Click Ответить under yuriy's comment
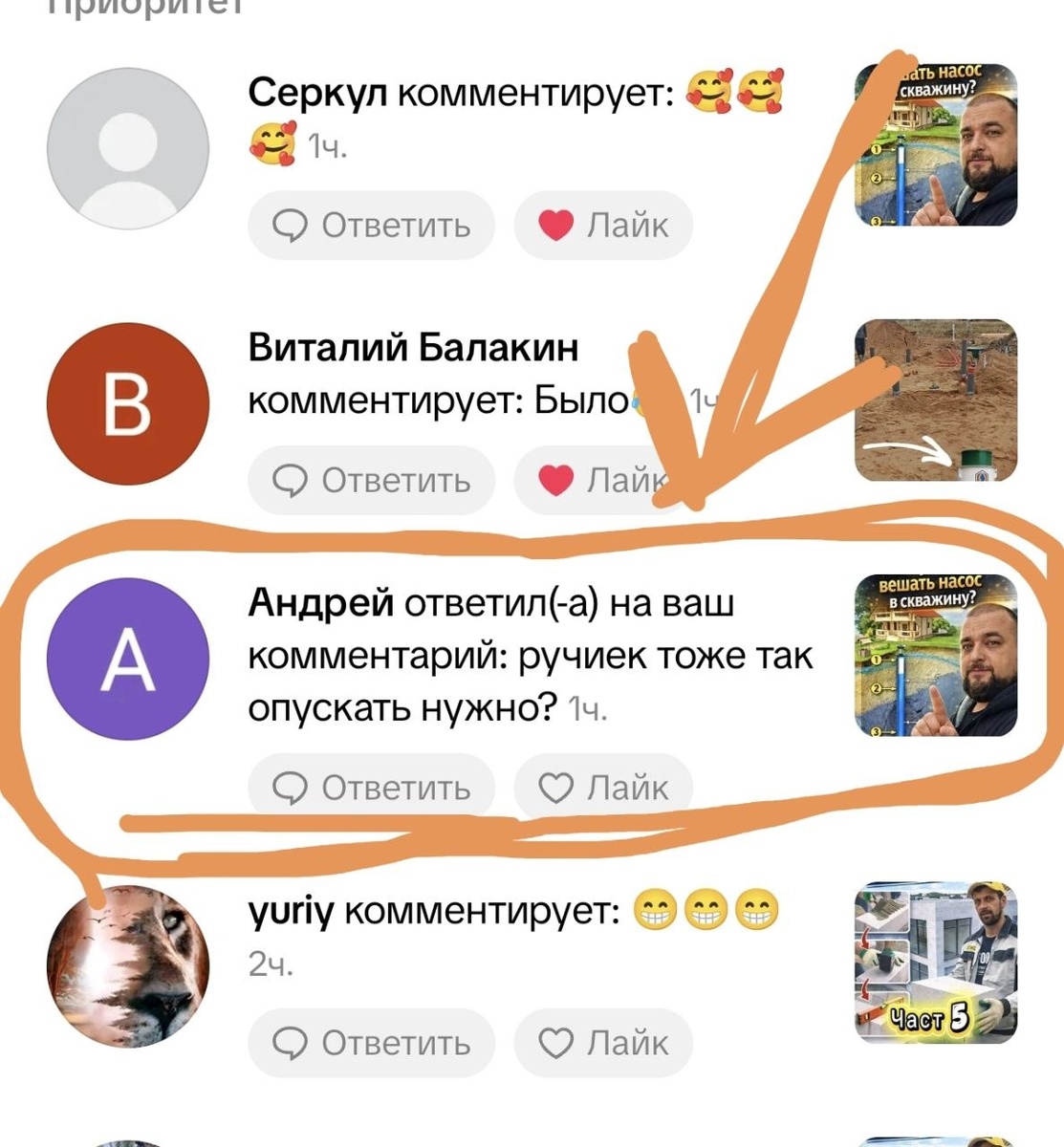1064x1147 pixels. 372,1043
